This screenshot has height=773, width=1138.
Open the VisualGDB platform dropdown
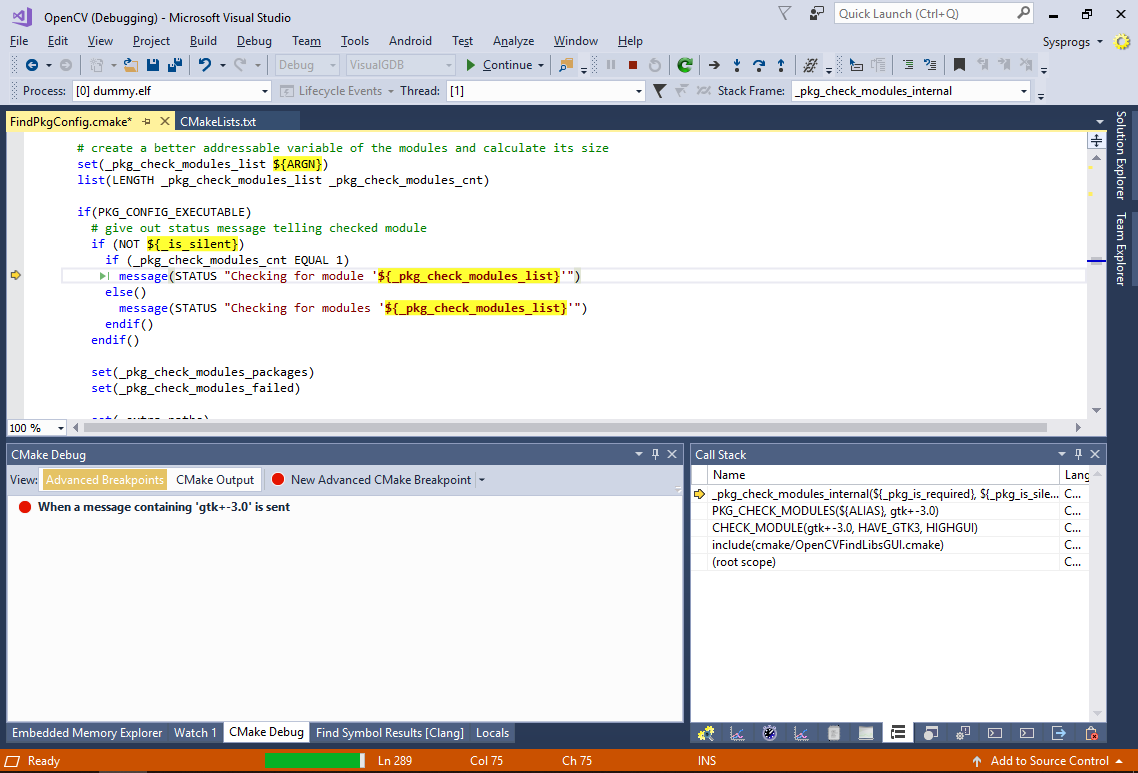point(400,65)
